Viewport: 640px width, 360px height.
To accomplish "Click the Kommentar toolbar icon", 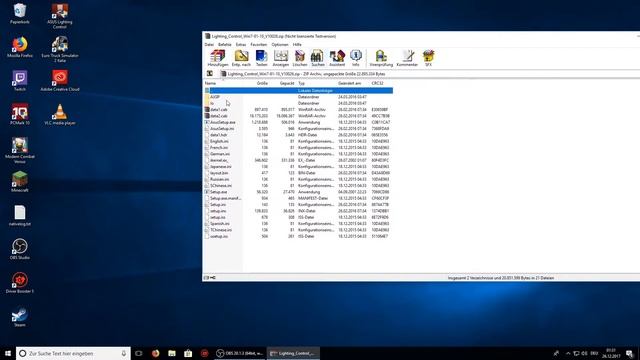I will coord(407,58).
